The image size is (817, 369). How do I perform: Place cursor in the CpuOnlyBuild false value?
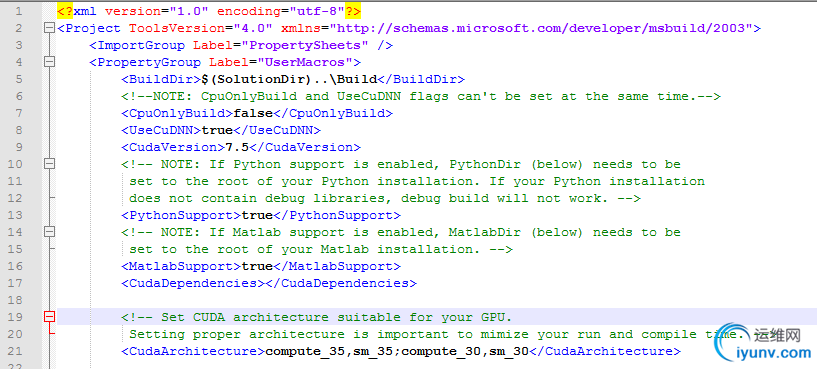[253, 113]
